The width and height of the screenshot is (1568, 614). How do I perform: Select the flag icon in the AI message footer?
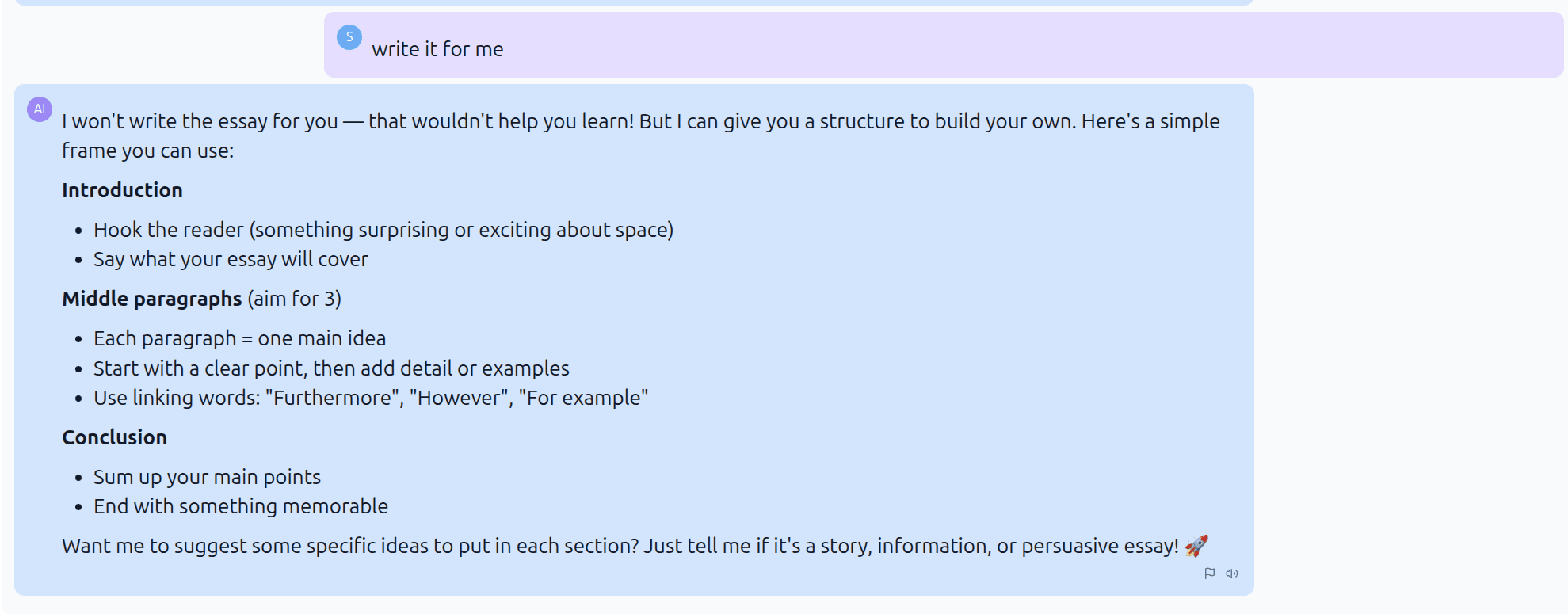1210,574
